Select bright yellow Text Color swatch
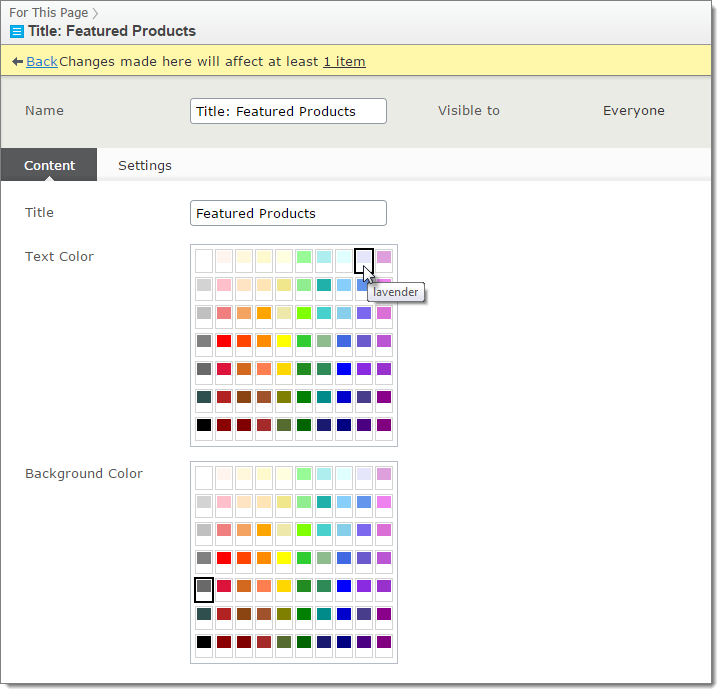 pos(284,342)
